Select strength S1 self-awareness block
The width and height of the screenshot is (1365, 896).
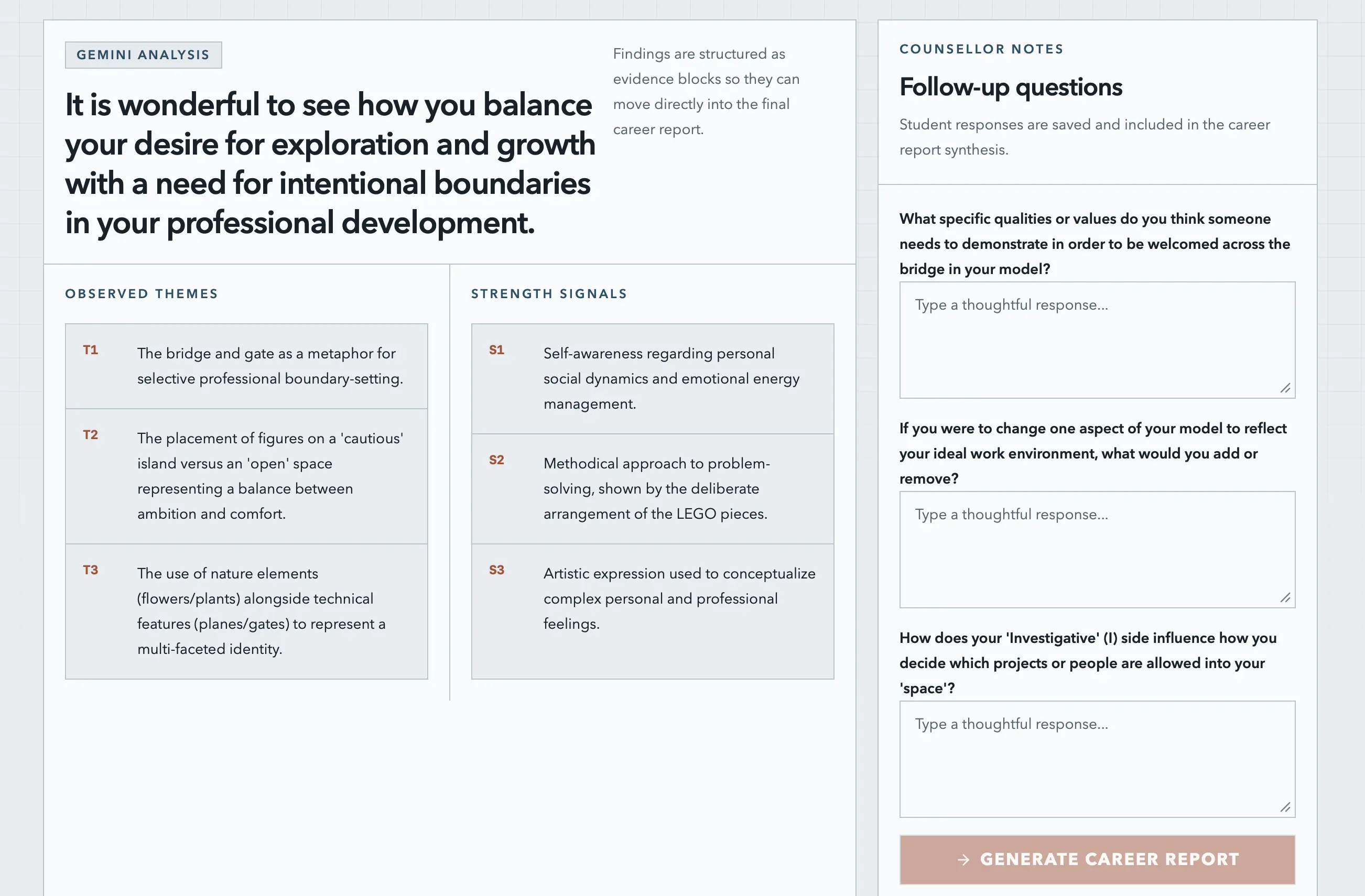coord(653,378)
